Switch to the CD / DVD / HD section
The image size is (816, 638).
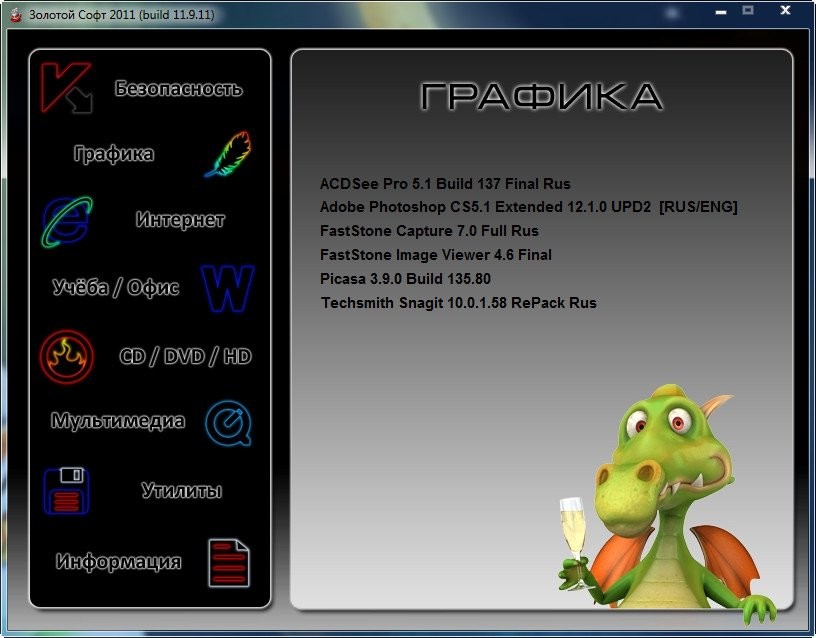pyautogui.click(x=186, y=356)
